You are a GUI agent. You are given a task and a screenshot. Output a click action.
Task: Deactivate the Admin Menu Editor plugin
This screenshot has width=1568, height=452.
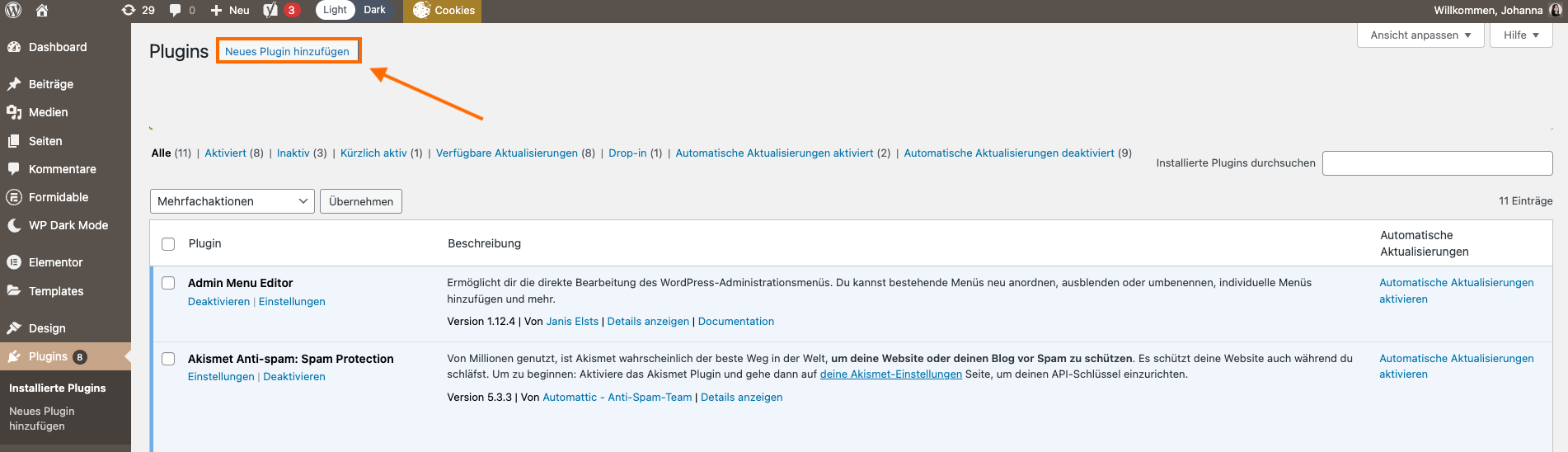(218, 301)
